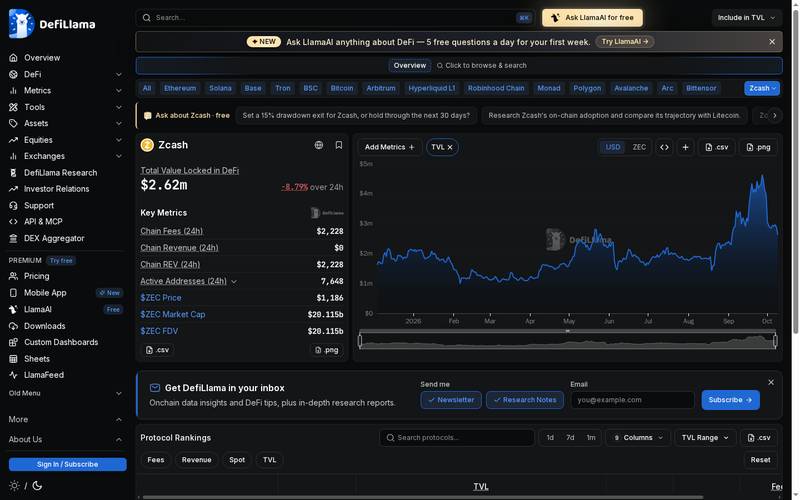Download protocol rankings .csv
This screenshot has height=500, width=800.
tap(759, 438)
